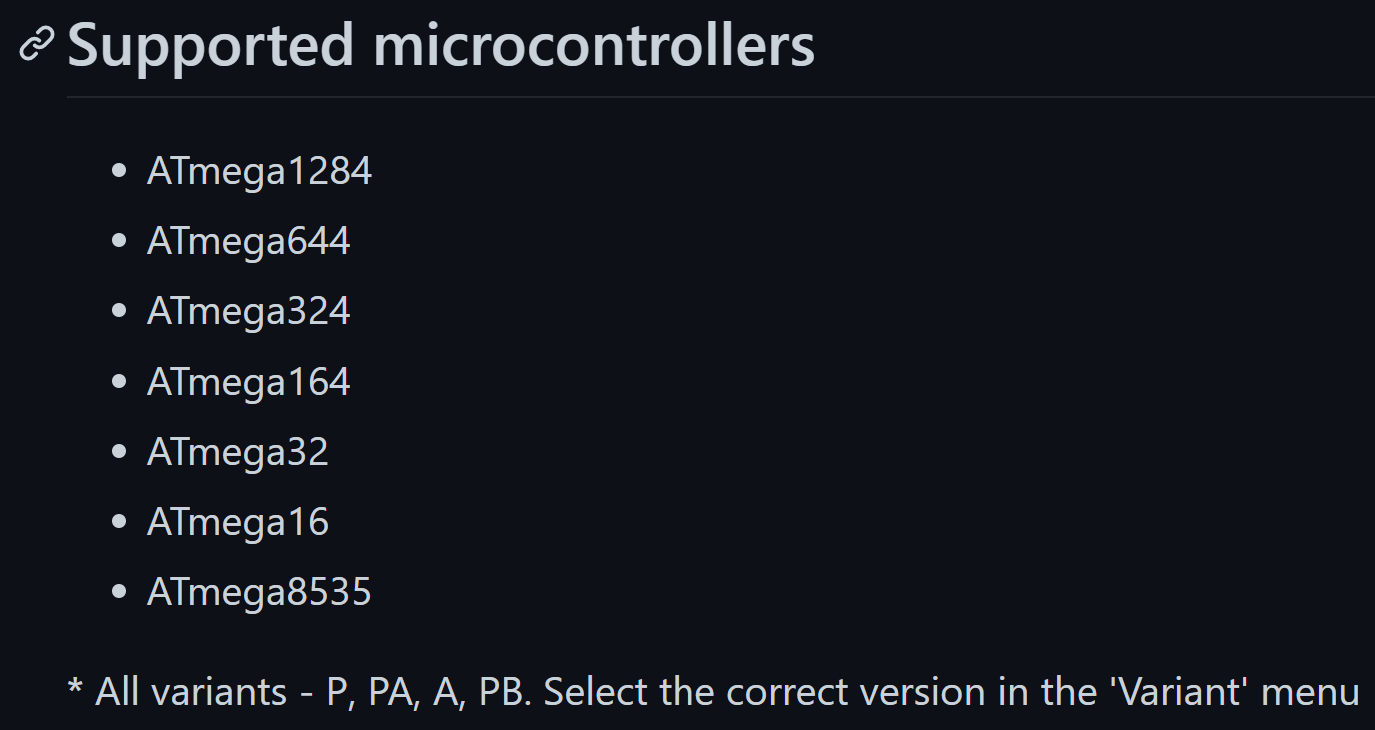Click the bullet marker before ATmega32
This screenshot has width=1375, height=730.
click(120, 452)
